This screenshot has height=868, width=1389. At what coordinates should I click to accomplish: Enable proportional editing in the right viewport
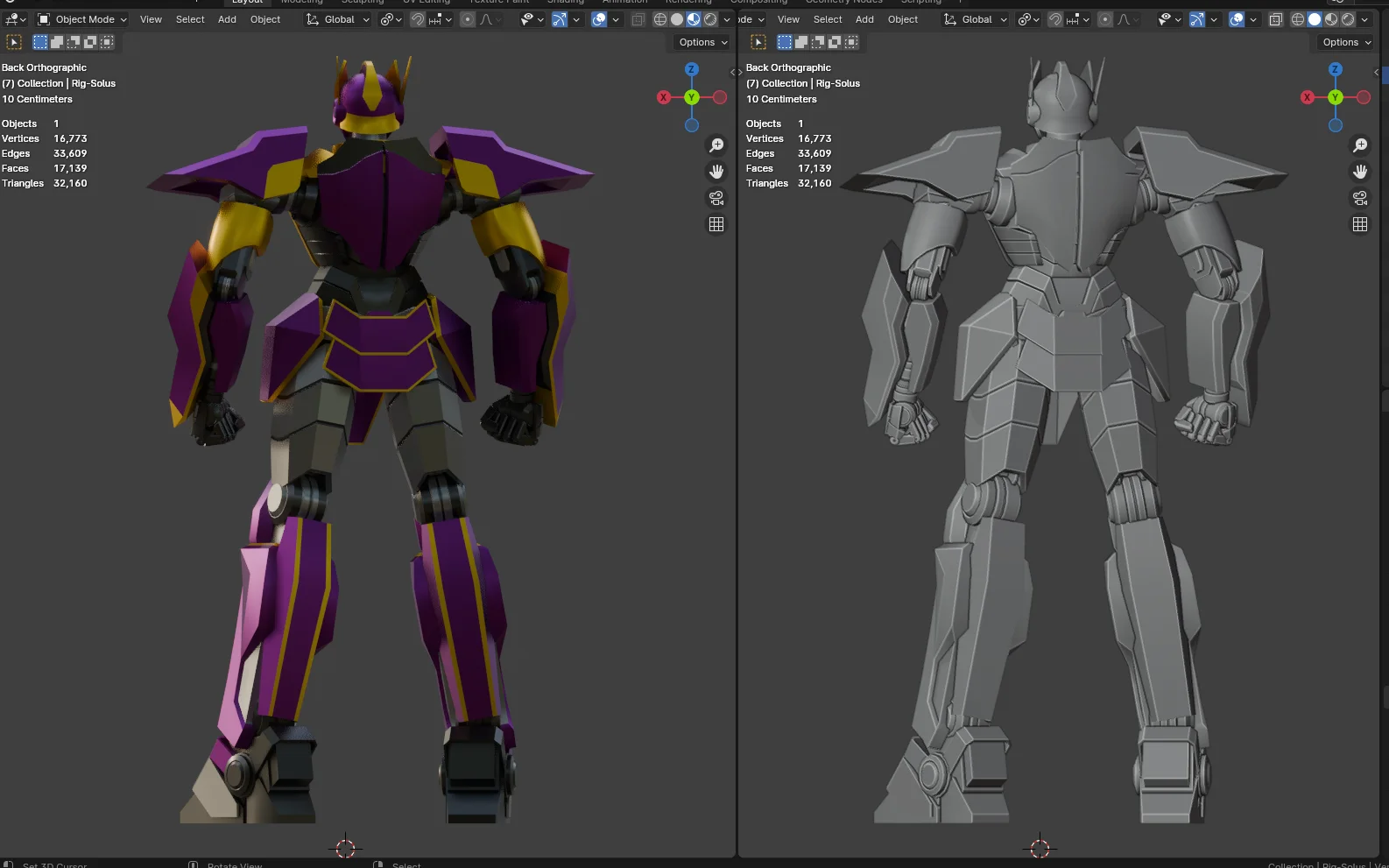tap(1105, 19)
